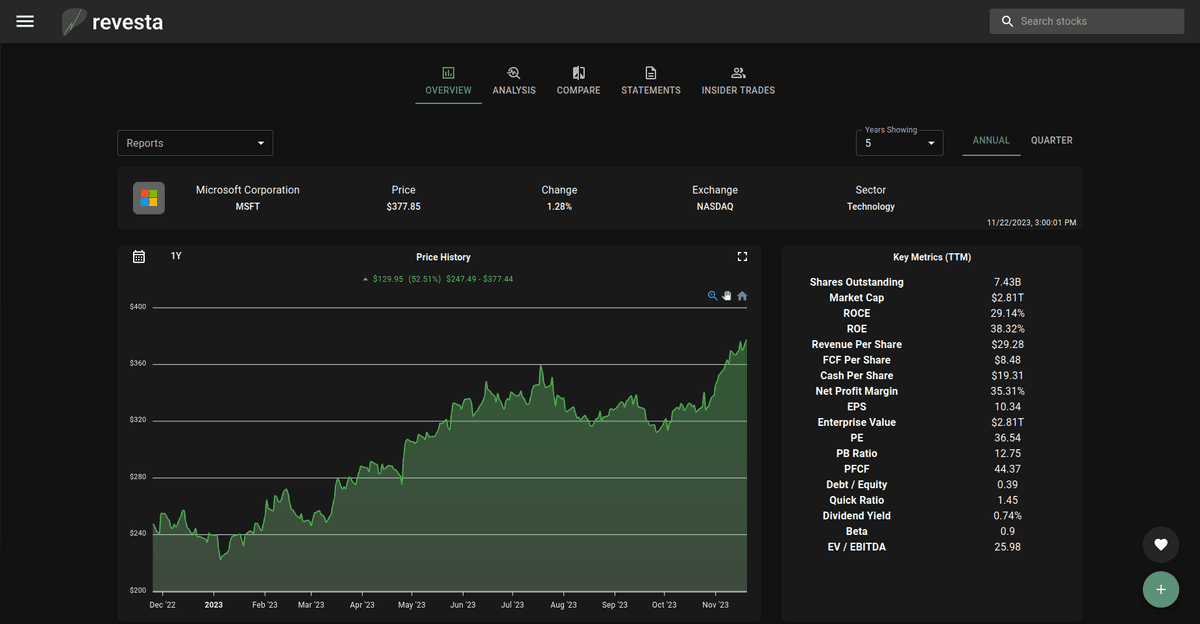Click the Overview chart icon
Image resolution: width=1200 pixels, height=624 pixels.
pyautogui.click(x=448, y=73)
